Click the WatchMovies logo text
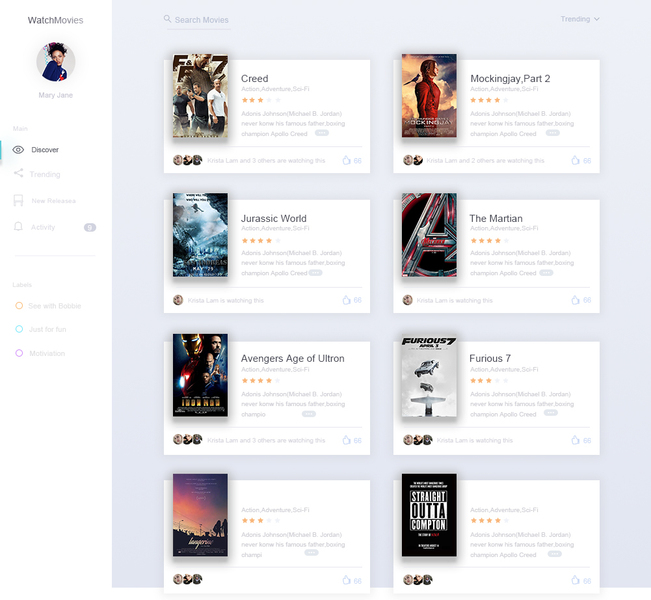Viewport: 651px width, 600px height. 55,20
